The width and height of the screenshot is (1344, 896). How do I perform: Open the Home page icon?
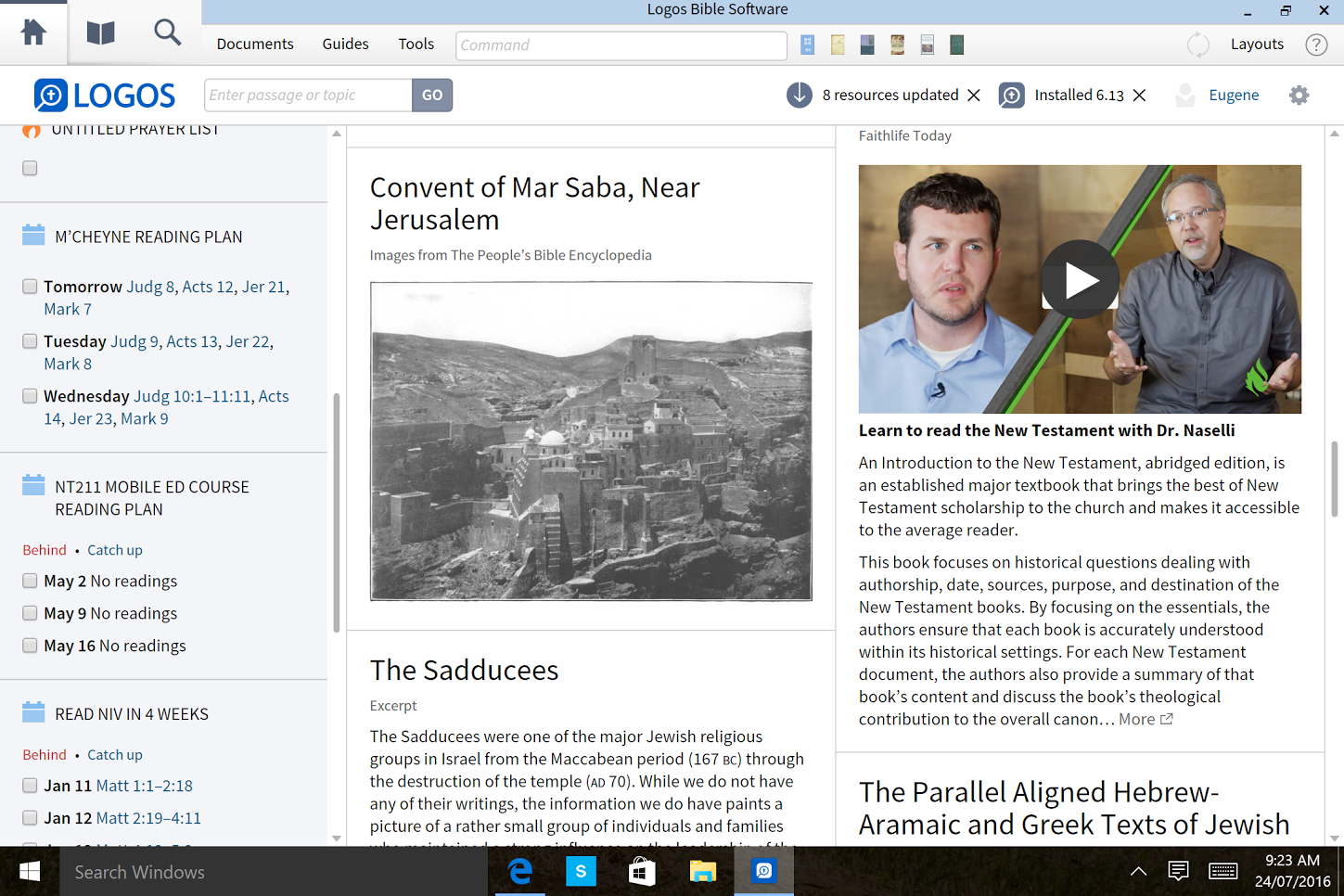(33, 32)
